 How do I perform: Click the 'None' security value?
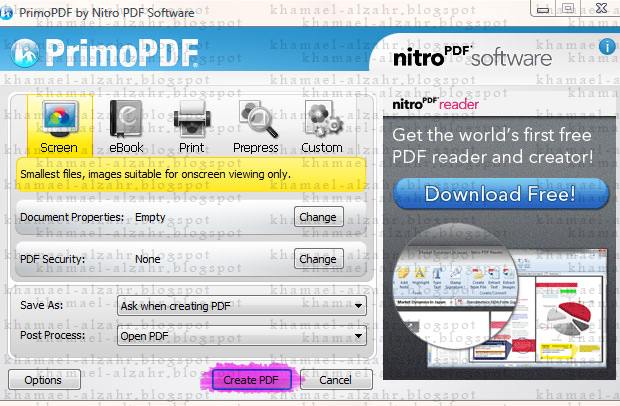coord(148,259)
